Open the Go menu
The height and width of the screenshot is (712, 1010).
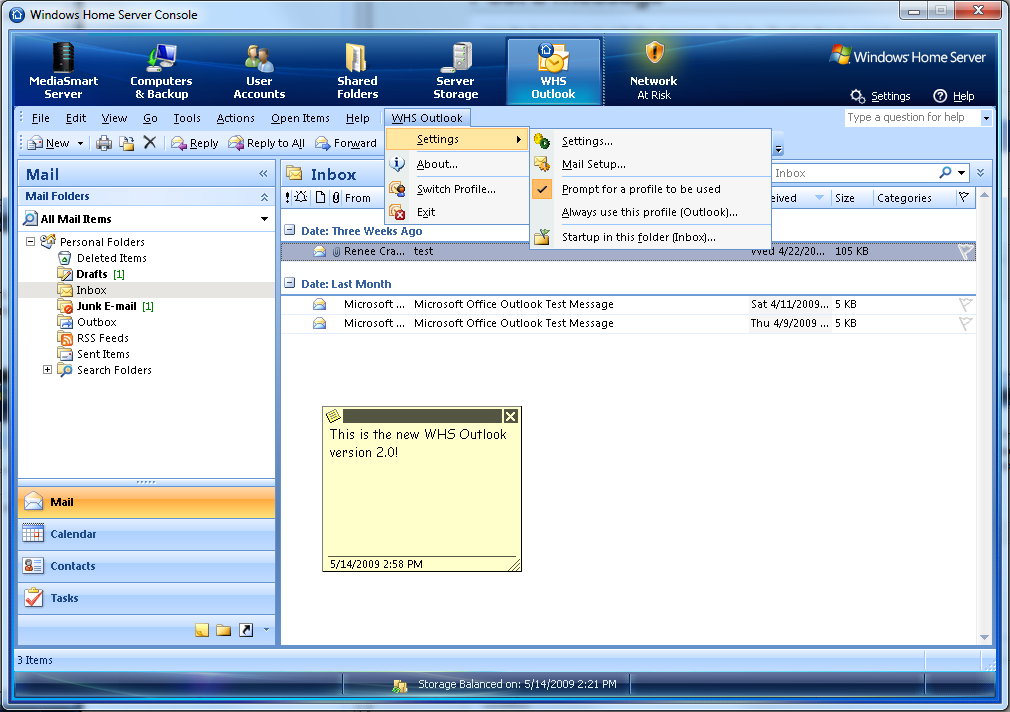click(150, 118)
